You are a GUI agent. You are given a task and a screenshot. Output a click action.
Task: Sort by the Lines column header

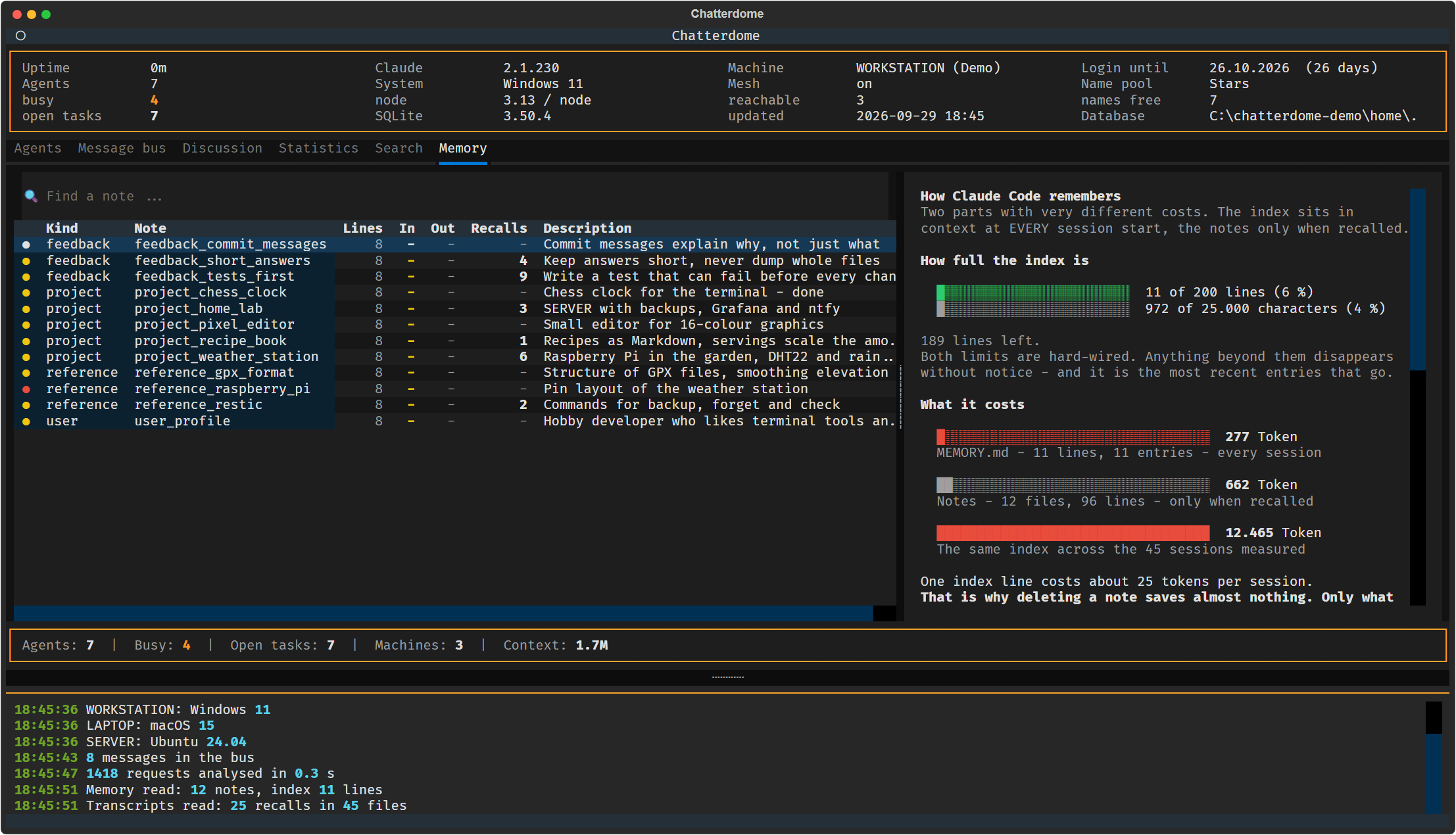tap(362, 228)
